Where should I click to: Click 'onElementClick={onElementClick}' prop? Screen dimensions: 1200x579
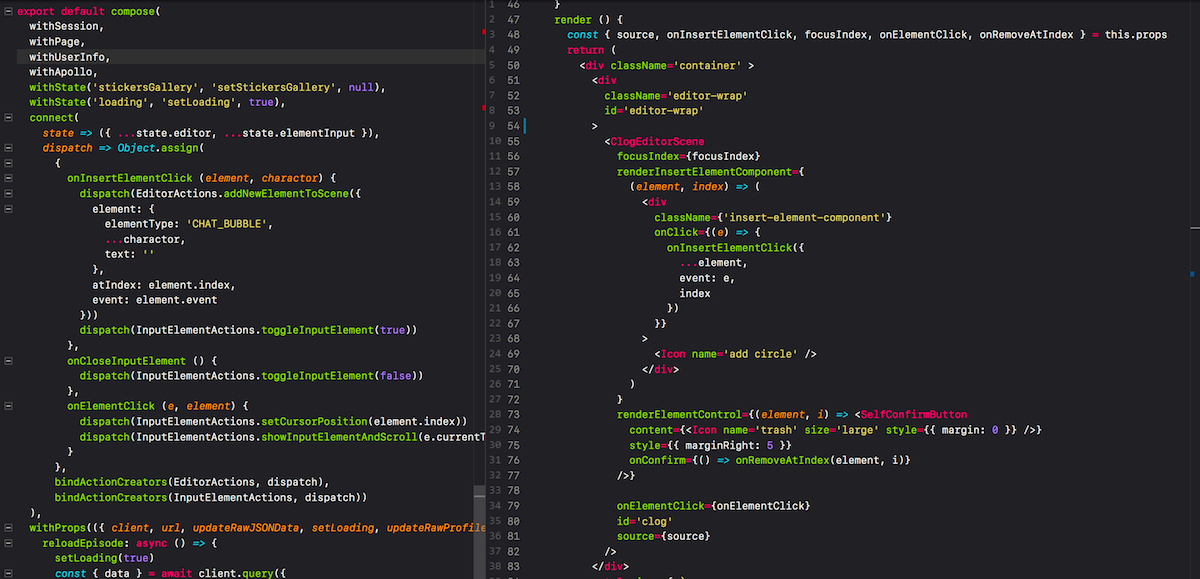coord(714,506)
